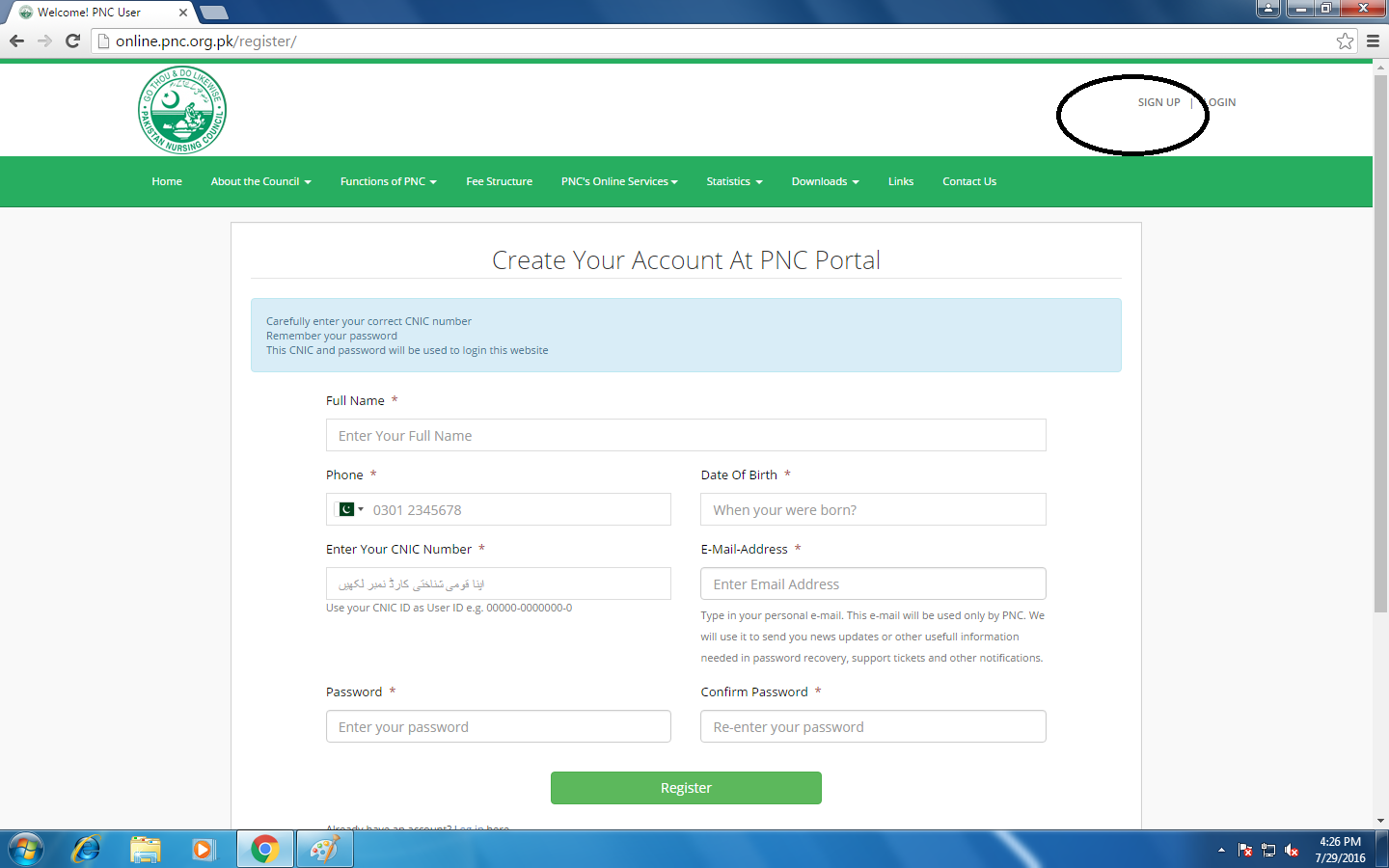This screenshot has height=868, width=1389.
Task: Click the 'Use your CNIC ID as User ID' hint
Action: click(x=449, y=608)
